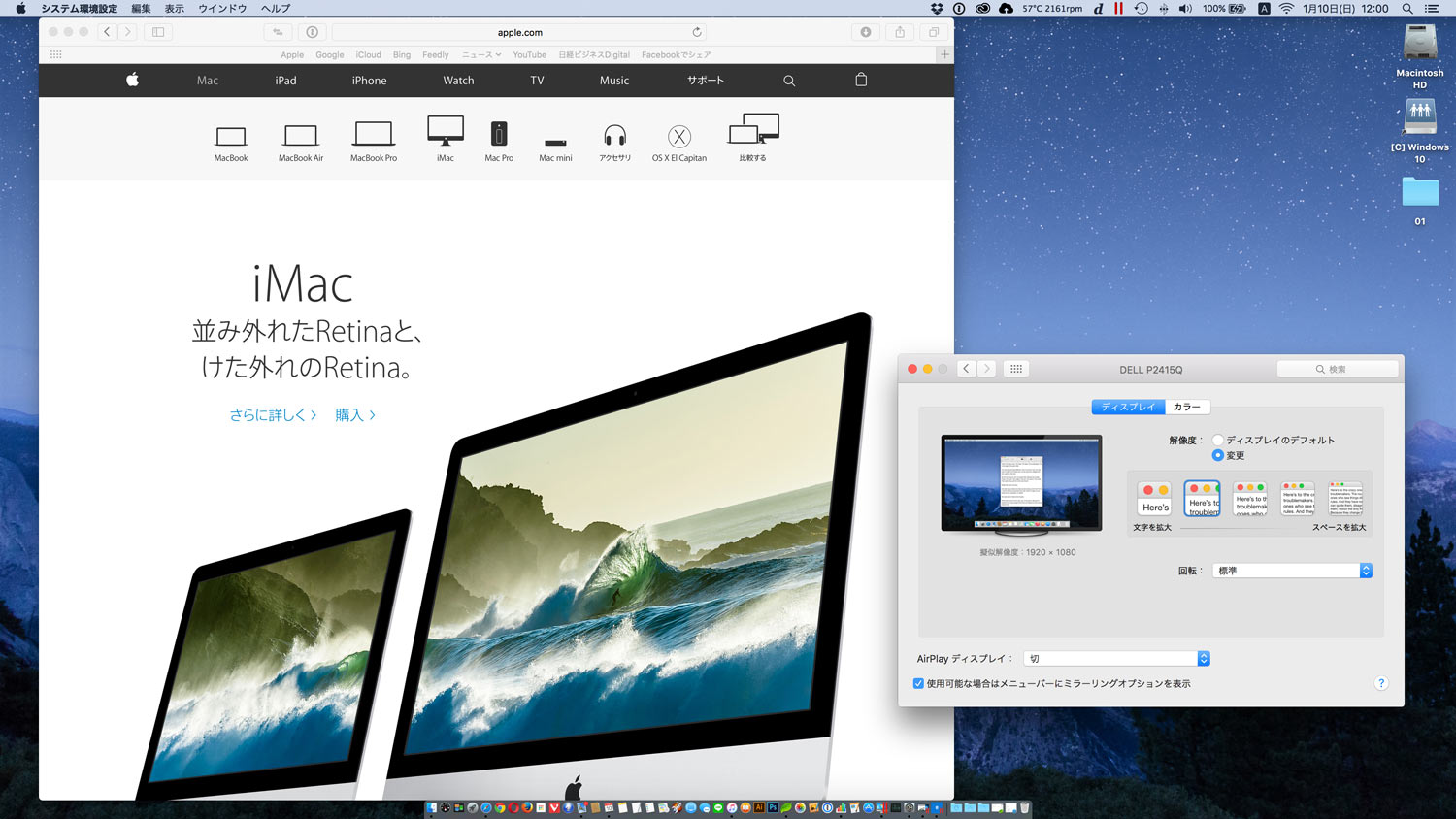Select the OS X El Capitan icon

[x=679, y=137]
